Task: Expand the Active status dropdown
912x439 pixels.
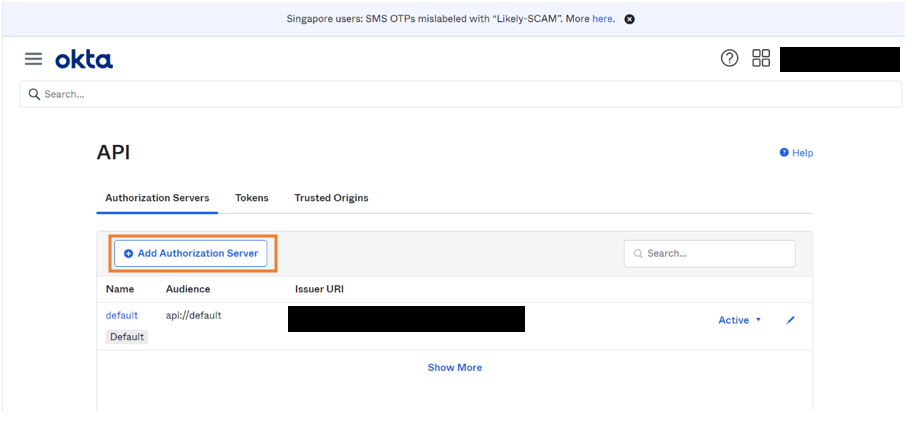Action: point(740,320)
